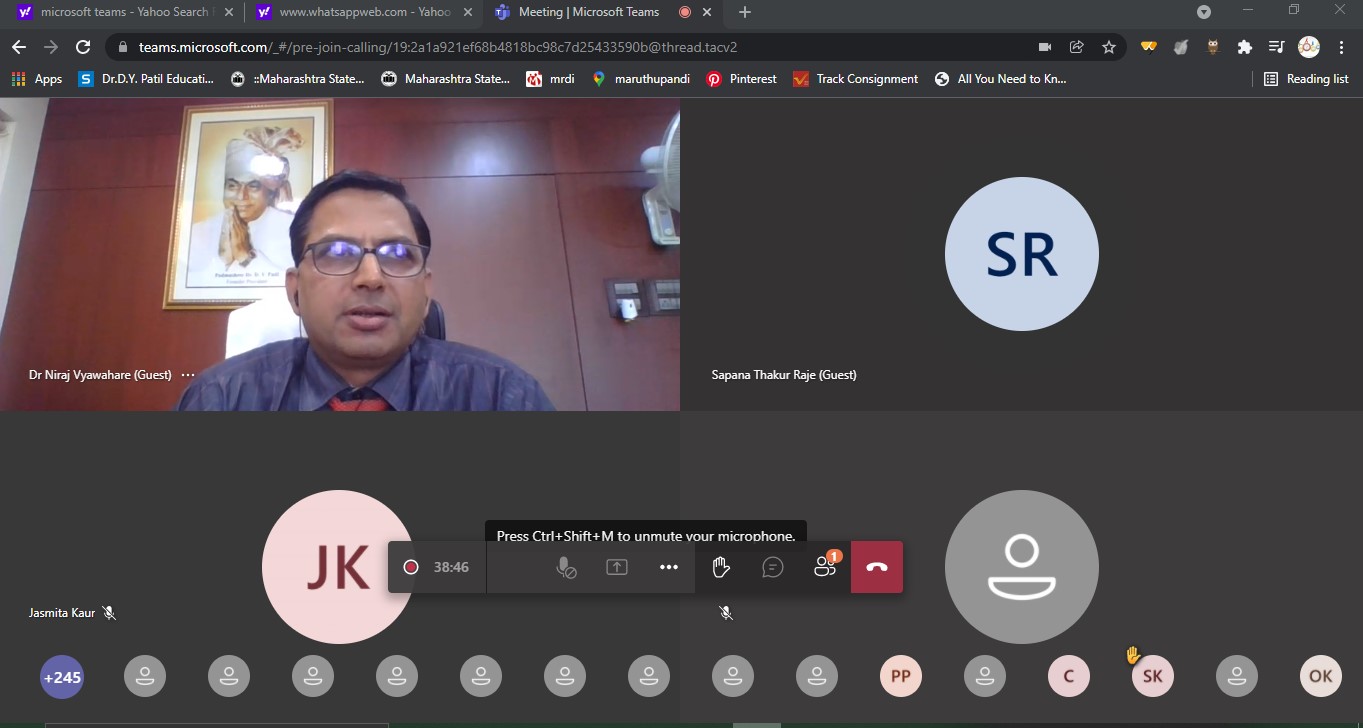Open Chrome three-dot menu
This screenshot has height=728, width=1363.
[x=1341, y=47]
